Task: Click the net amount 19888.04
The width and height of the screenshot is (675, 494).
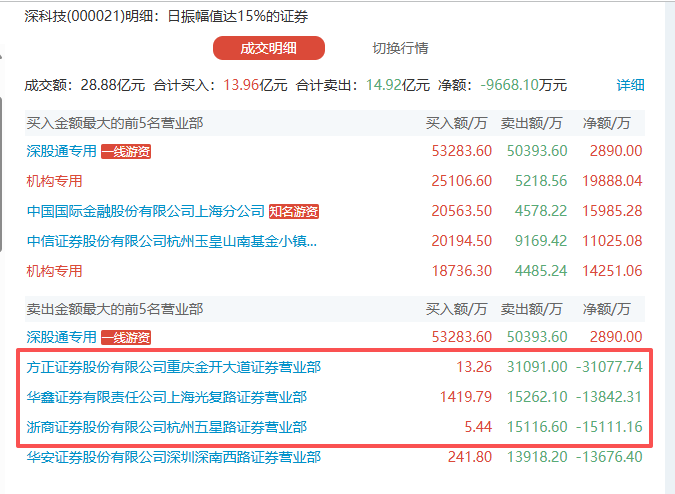Action: tap(612, 181)
